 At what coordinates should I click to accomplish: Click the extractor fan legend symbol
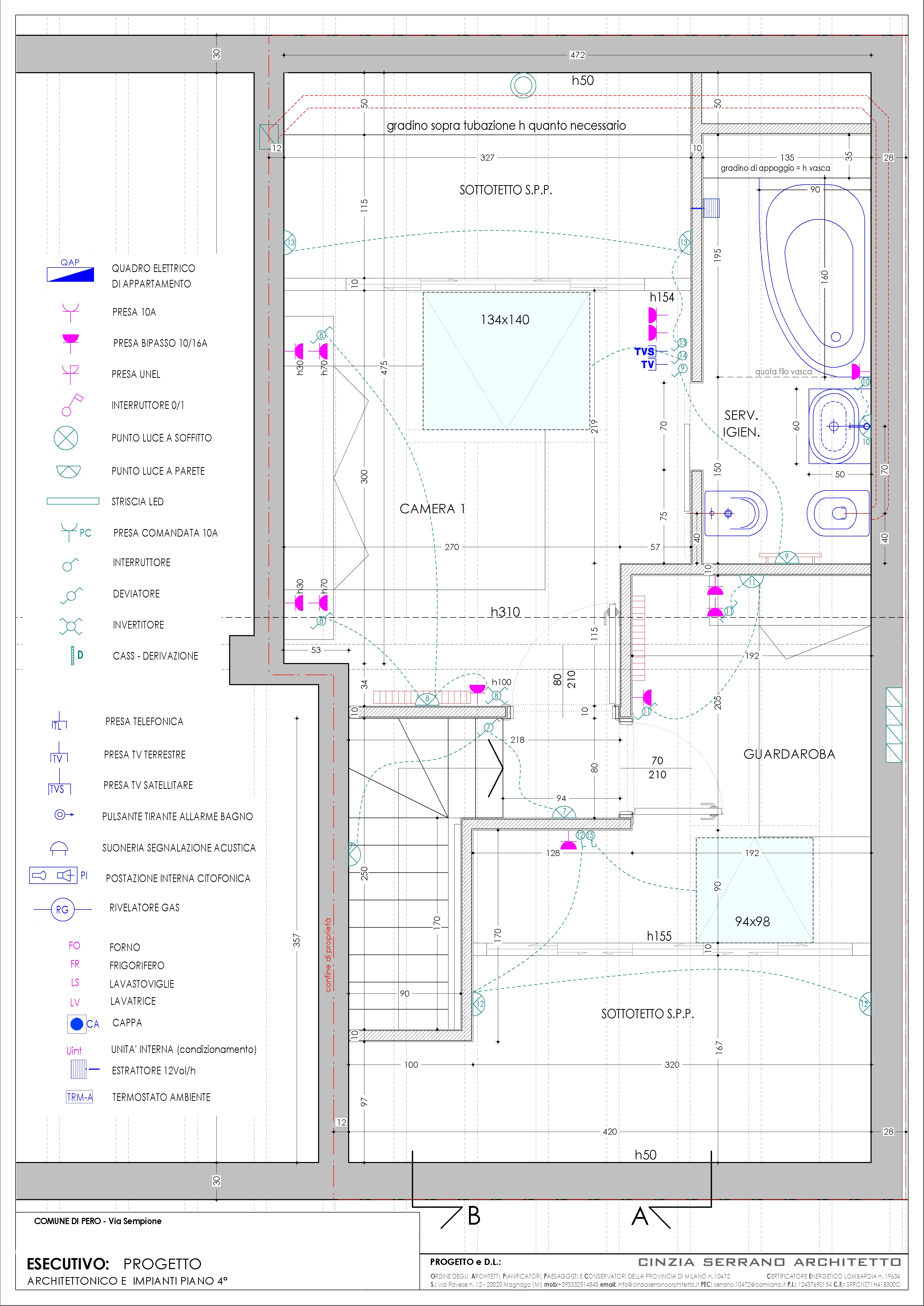coord(79,1070)
